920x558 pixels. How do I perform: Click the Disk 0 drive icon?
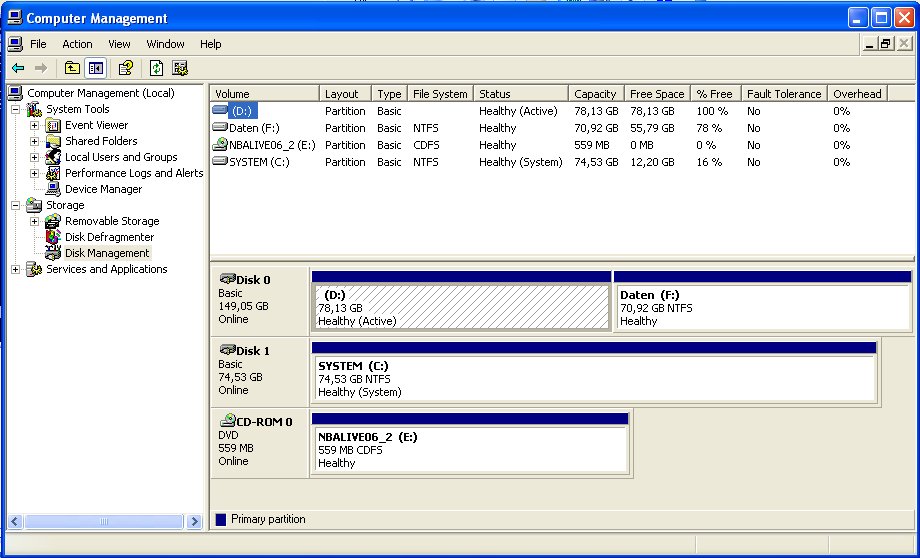point(227,279)
